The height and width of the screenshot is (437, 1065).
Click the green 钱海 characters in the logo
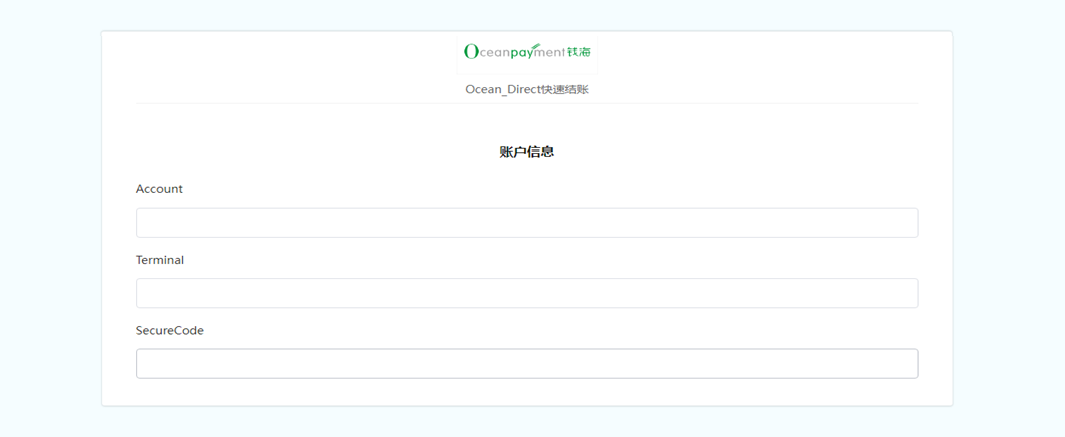point(579,52)
